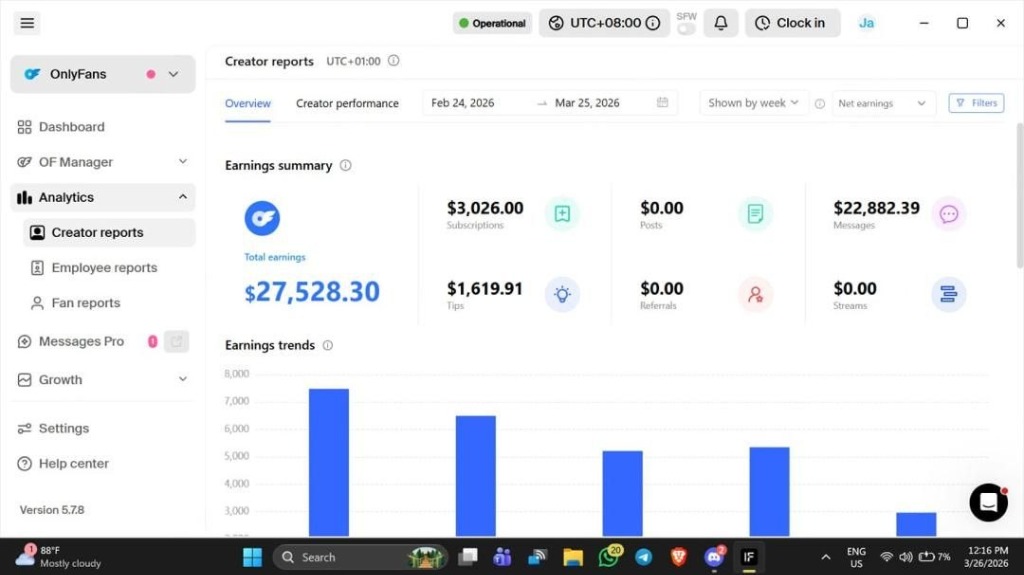1024x575 pixels.
Task: Click the Subscriptions icon
Action: pyautogui.click(x=562, y=214)
